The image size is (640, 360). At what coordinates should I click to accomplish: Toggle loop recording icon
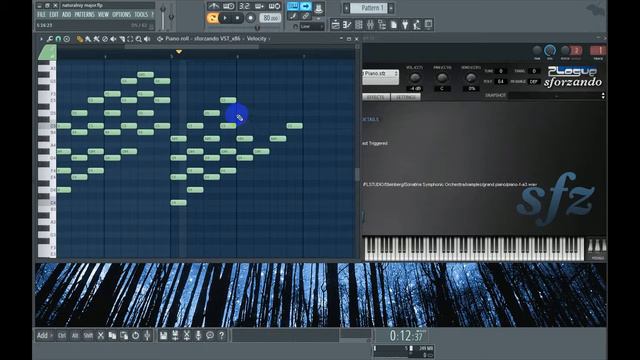coord(274,6)
